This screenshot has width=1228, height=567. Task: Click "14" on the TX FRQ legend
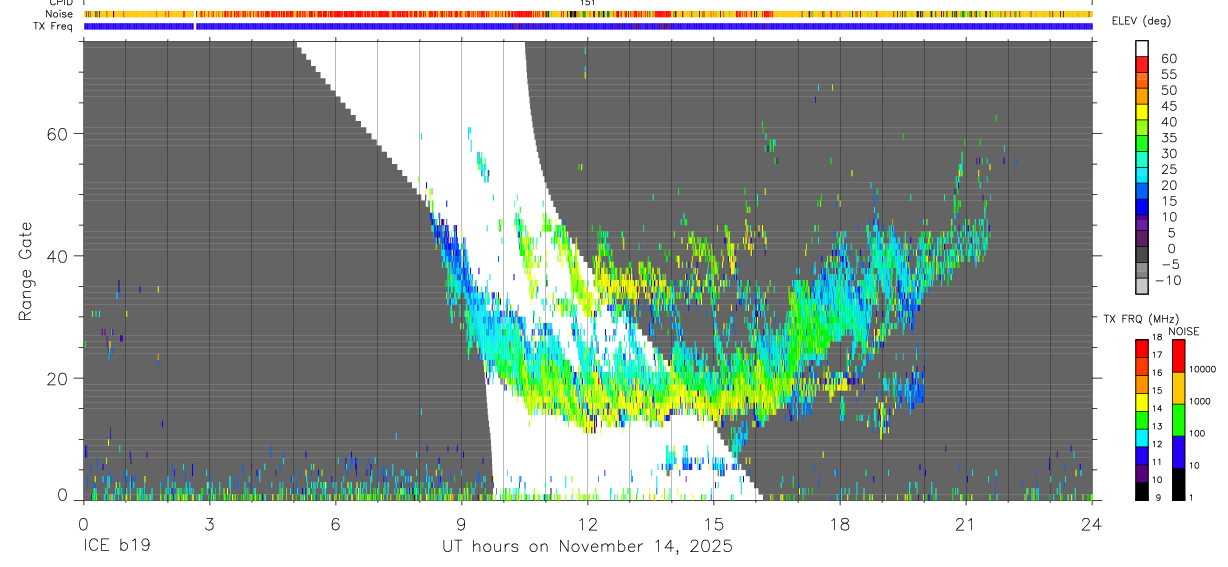1157,408
